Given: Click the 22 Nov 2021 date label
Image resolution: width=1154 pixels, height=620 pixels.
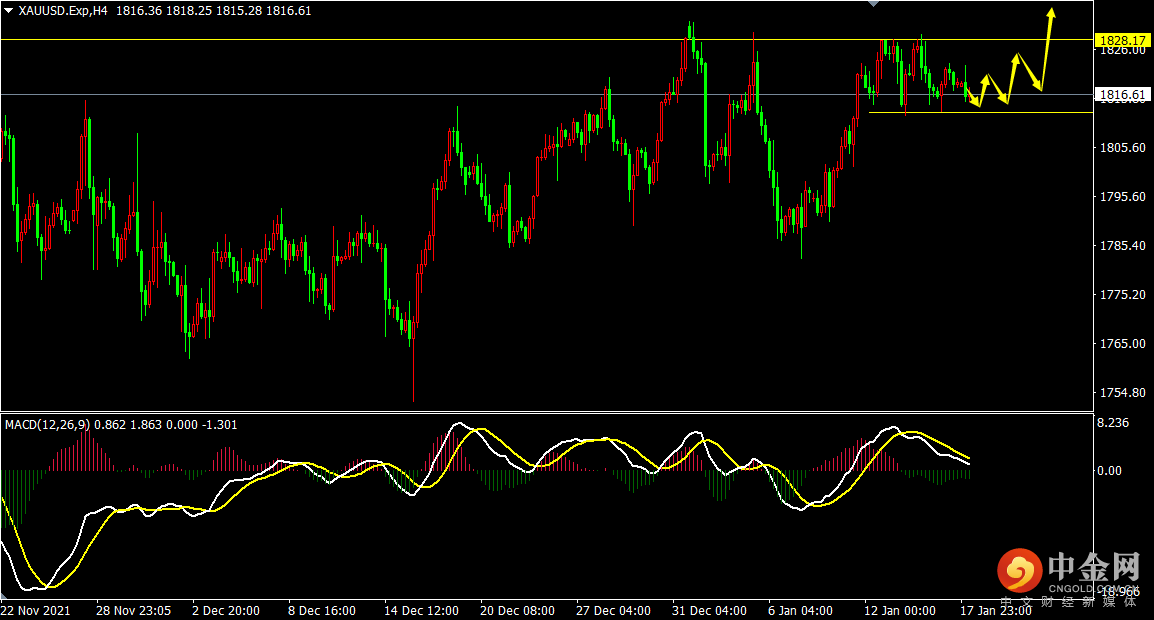Looking at the screenshot, I should coord(36,610).
